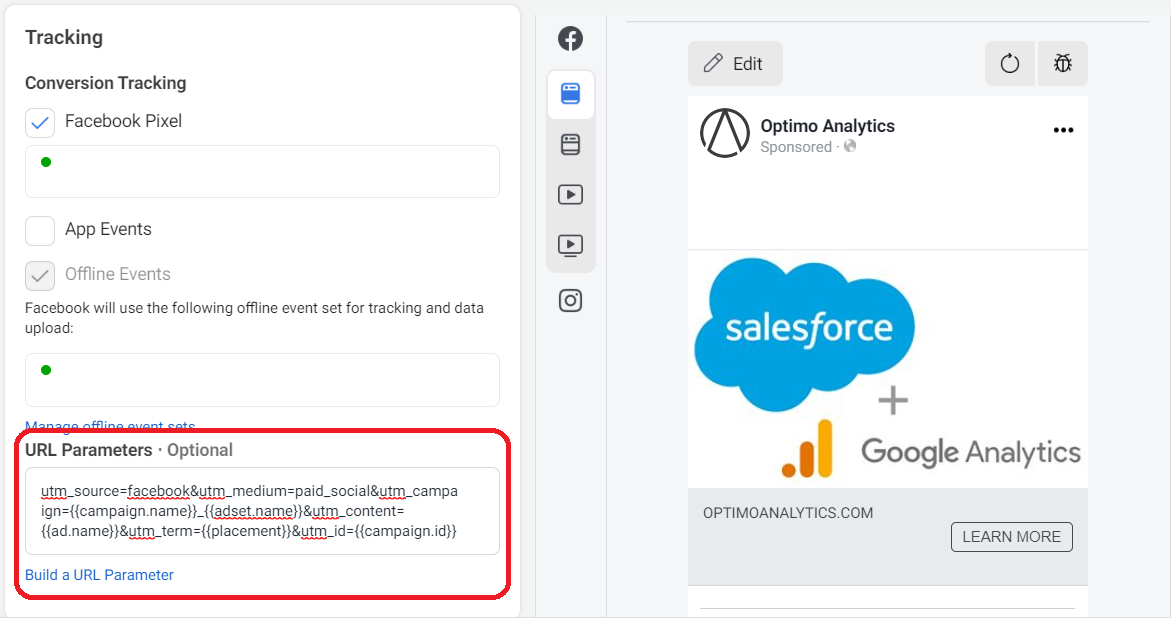Click the globe audience icon beside Sponsored
Image resolution: width=1171 pixels, height=621 pixels.
(850, 146)
